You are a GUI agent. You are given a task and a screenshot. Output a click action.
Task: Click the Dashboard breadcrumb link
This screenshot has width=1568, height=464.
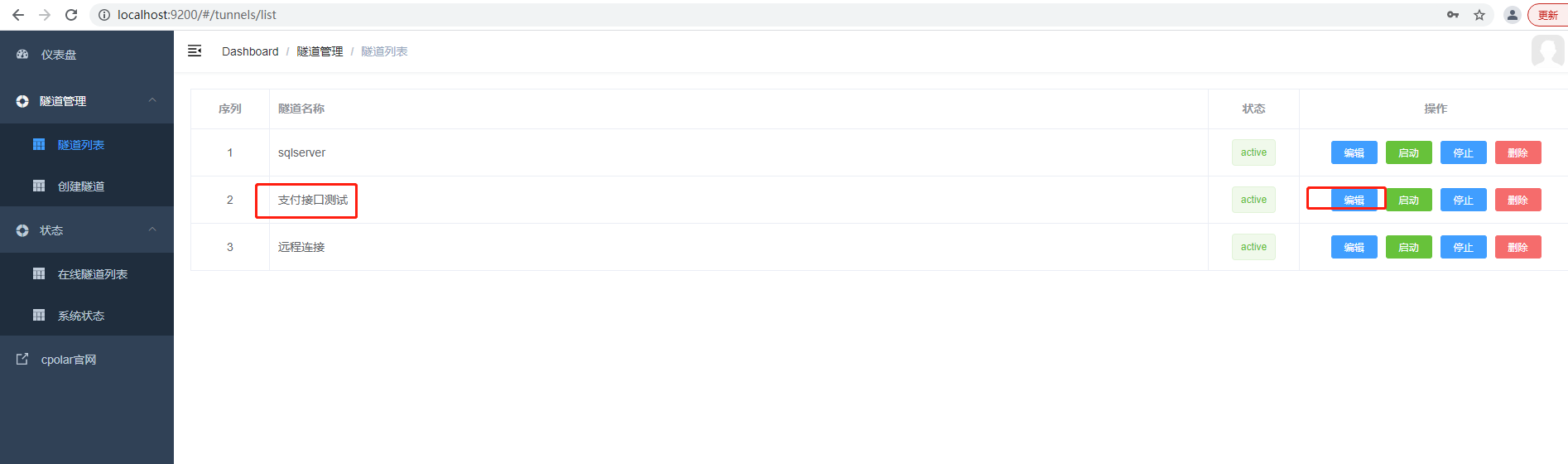[250, 51]
